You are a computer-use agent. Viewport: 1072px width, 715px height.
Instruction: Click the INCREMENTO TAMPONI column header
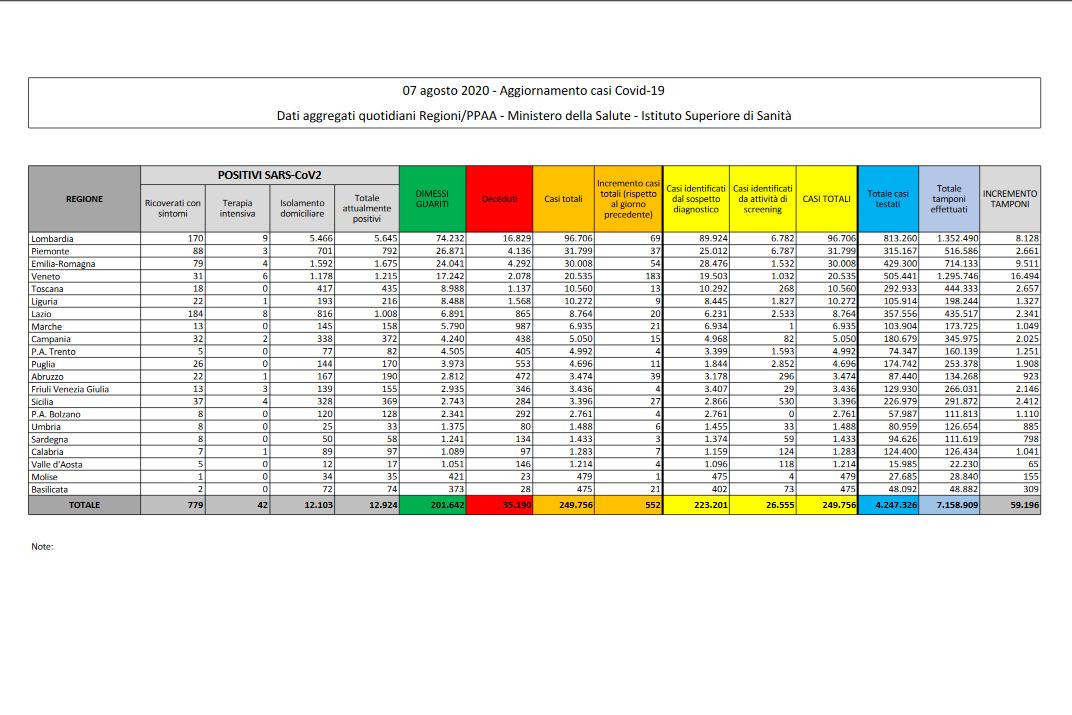[x=1010, y=199]
